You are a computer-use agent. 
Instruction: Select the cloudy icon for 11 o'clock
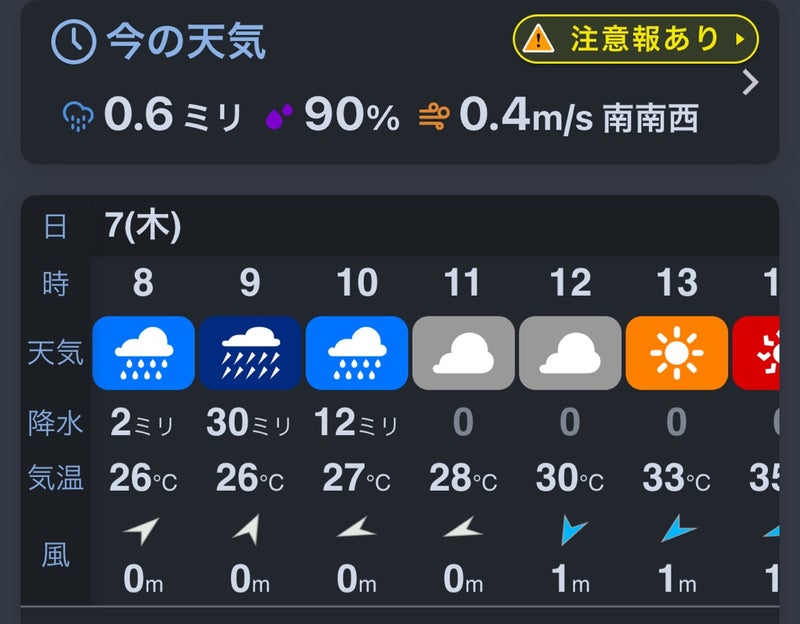[x=463, y=353]
